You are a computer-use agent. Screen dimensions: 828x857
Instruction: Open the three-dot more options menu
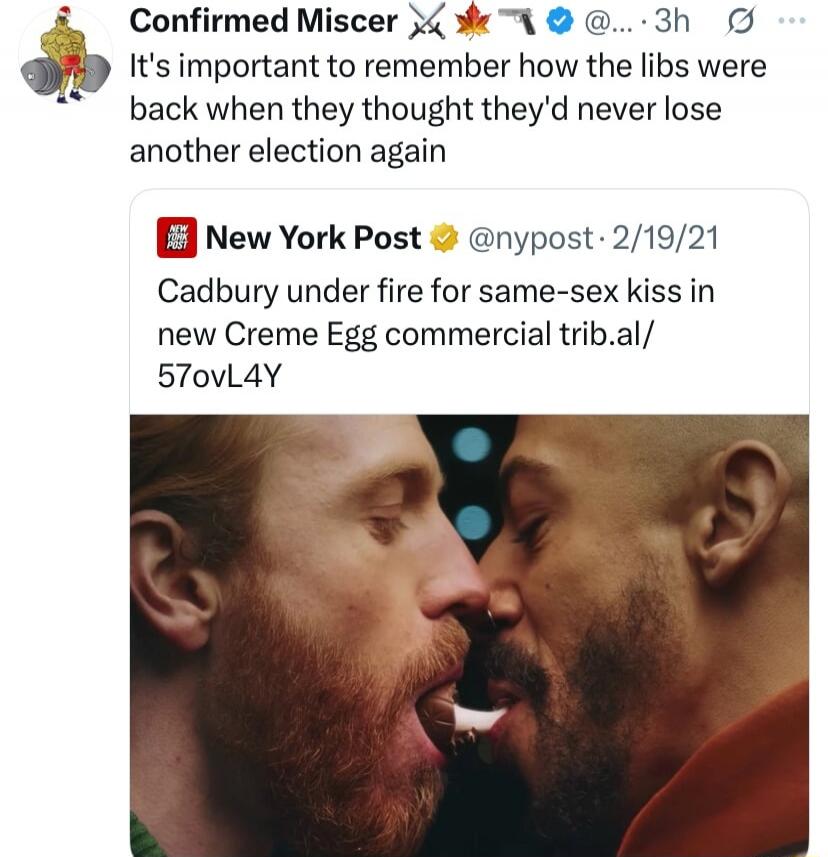[x=792, y=21]
